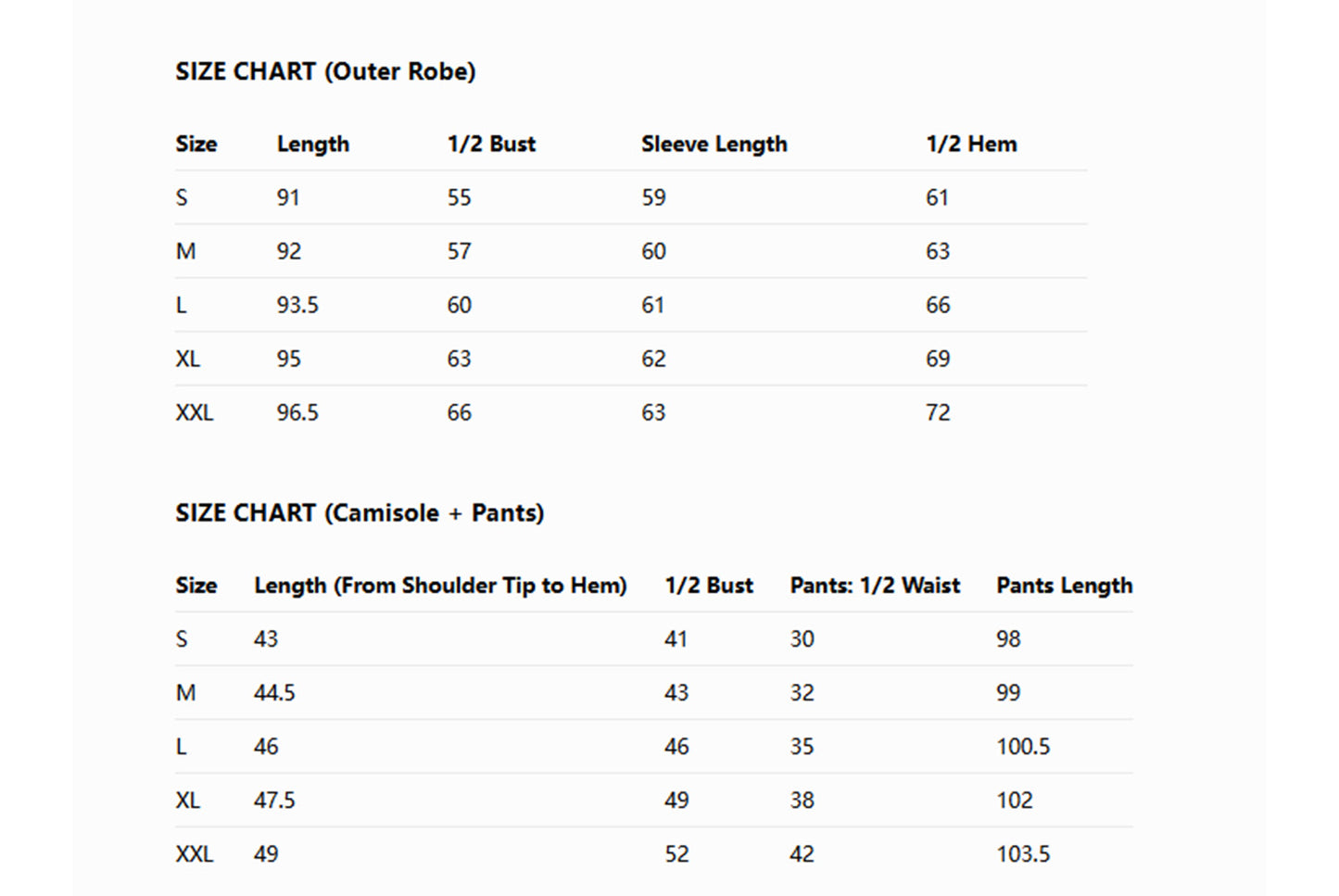Click the 103.5 pants length value
1339x896 pixels.
point(1023,854)
